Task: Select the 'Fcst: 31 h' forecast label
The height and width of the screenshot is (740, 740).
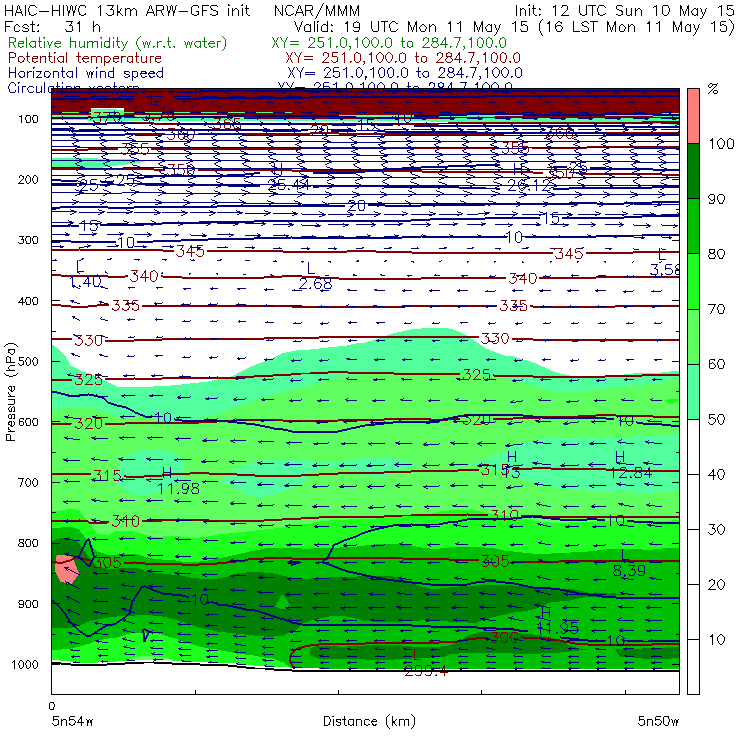Action: (52, 26)
